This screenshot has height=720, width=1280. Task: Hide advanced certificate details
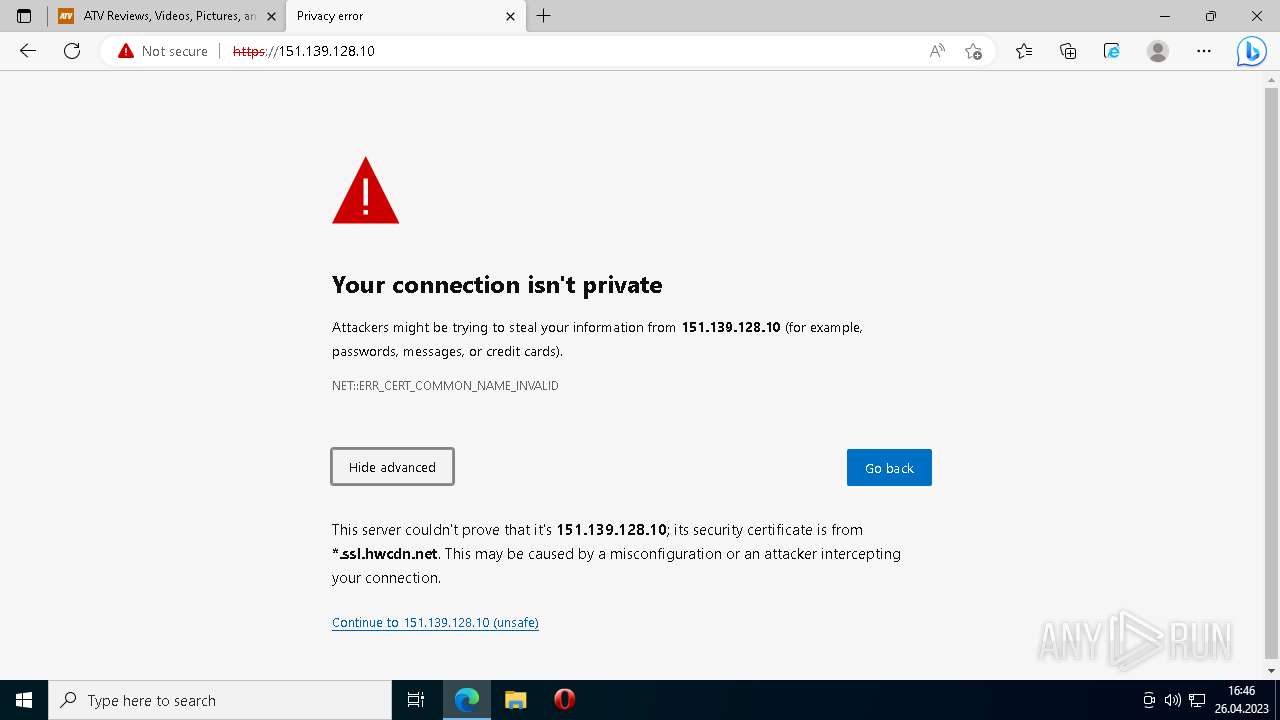tap(392, 467)
